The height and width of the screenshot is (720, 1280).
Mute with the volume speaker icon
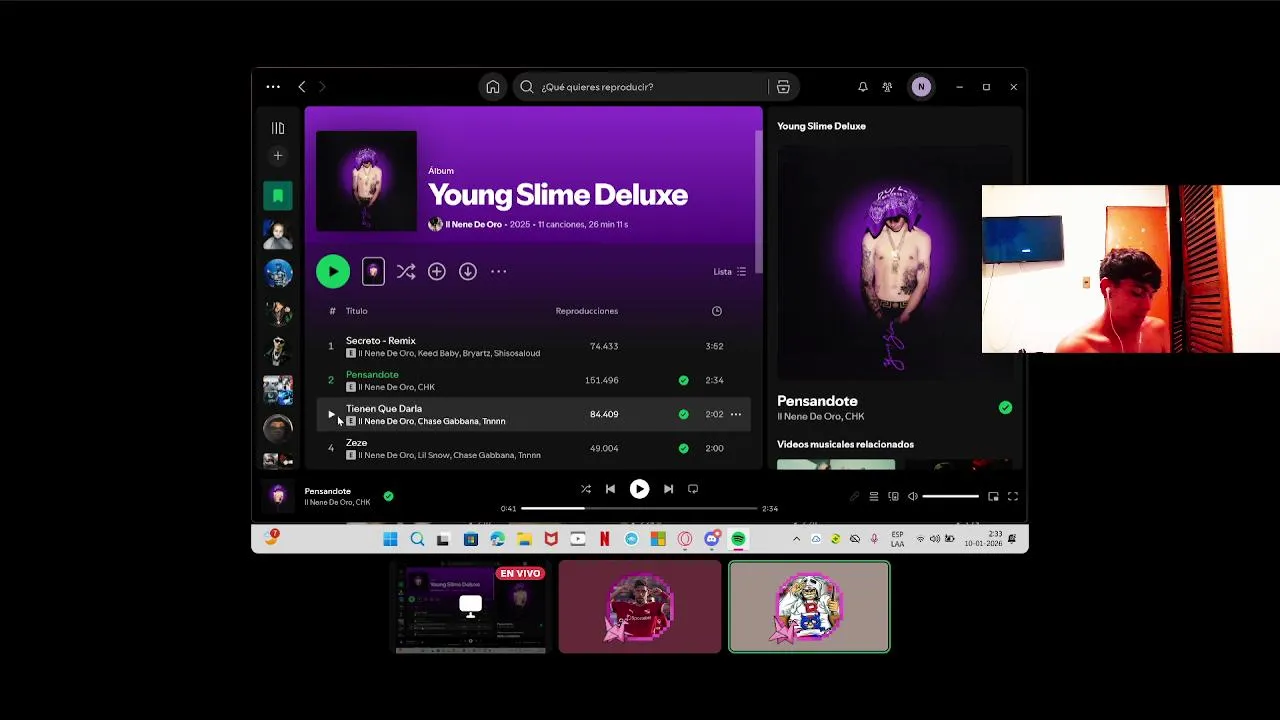pos(912,496)
